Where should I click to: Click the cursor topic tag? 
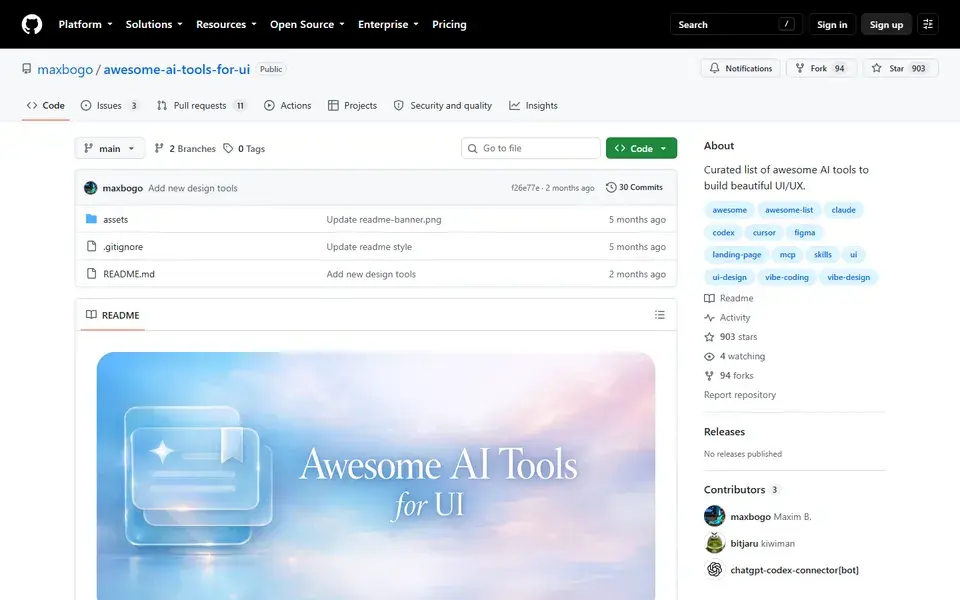click(x=764, y=233)
